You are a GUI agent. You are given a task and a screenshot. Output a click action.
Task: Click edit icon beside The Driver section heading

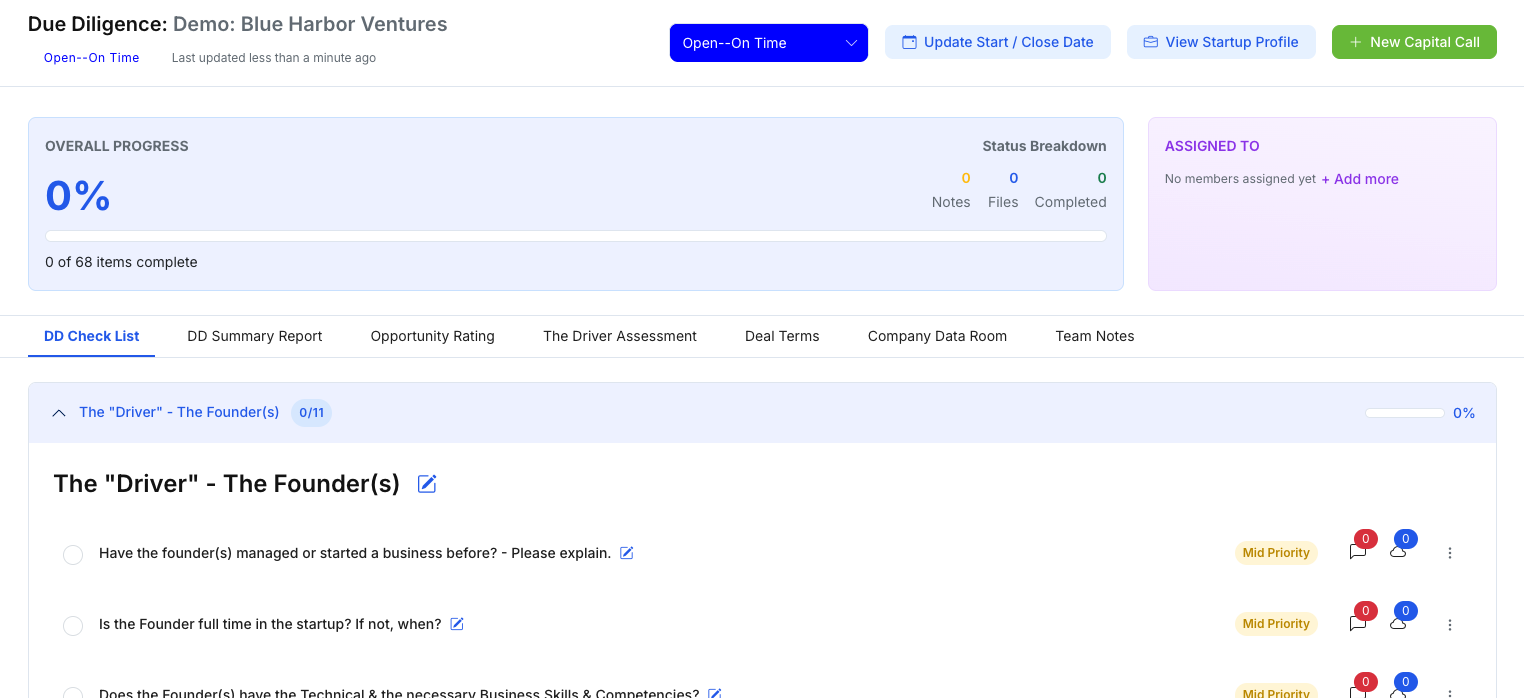(427, 484)
